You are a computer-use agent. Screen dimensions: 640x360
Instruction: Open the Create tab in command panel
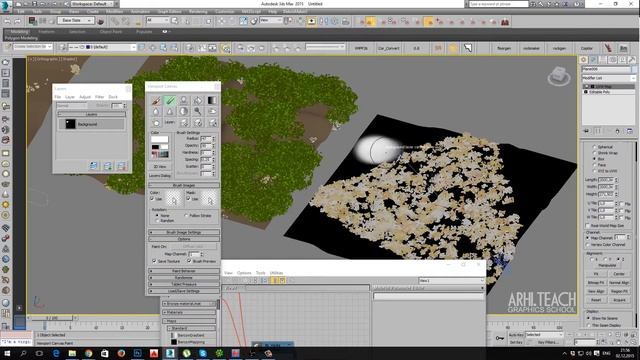point(584,60)
